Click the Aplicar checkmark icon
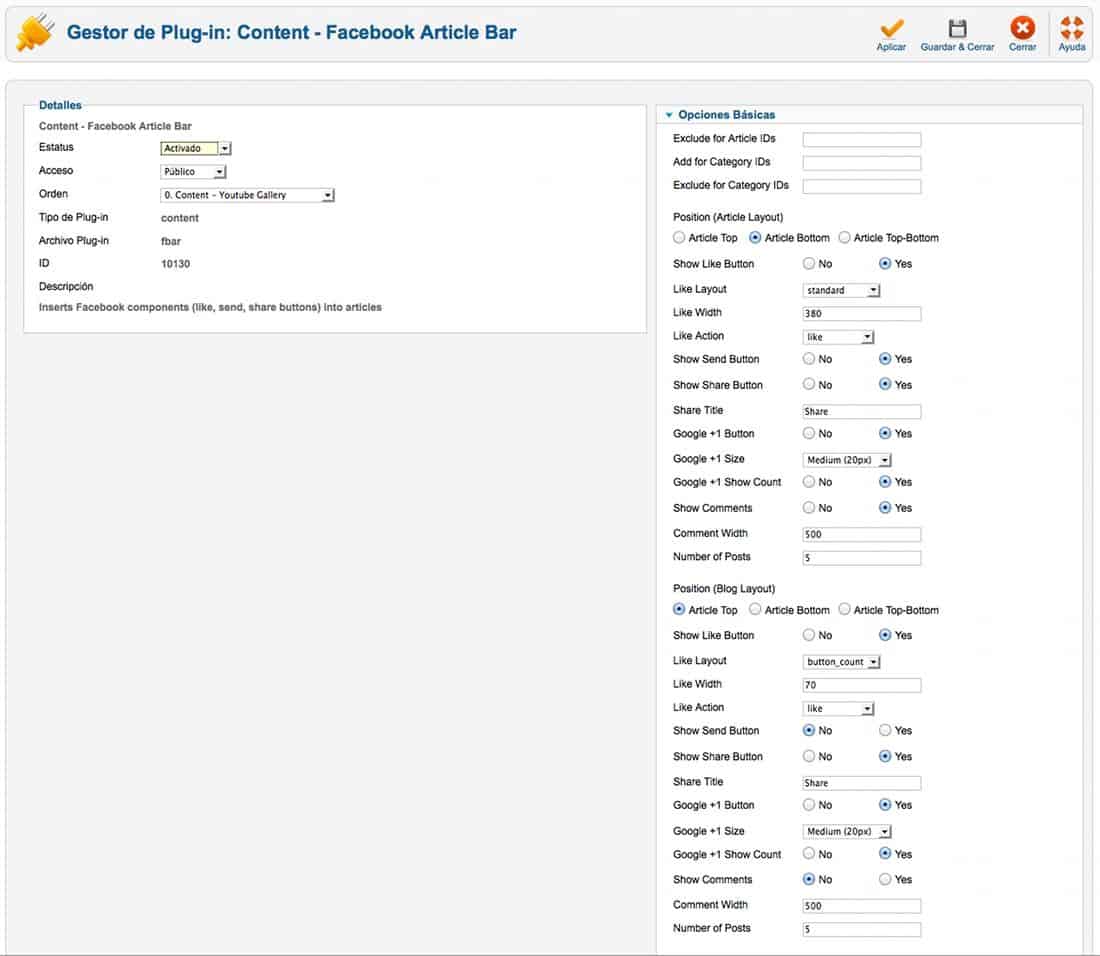1100x956 pixels. point(891,28)
